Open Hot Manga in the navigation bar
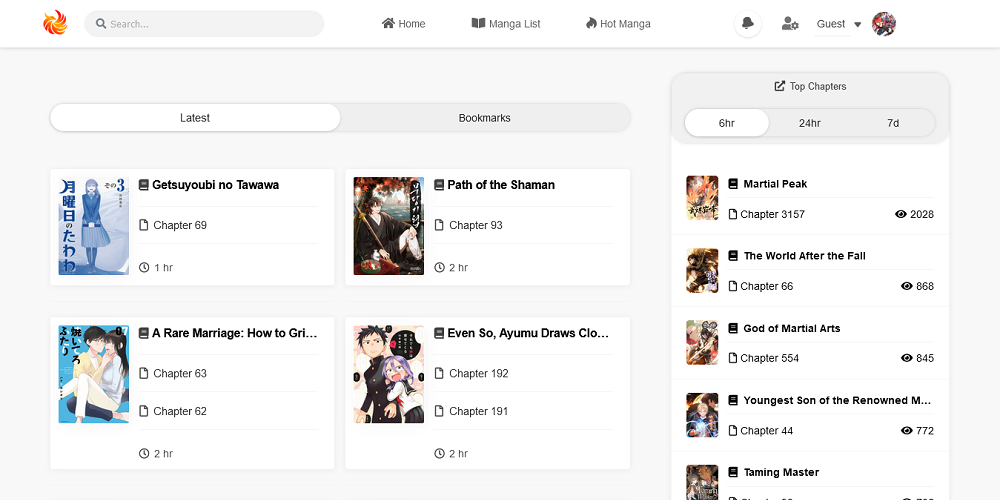 click(618, 24)
